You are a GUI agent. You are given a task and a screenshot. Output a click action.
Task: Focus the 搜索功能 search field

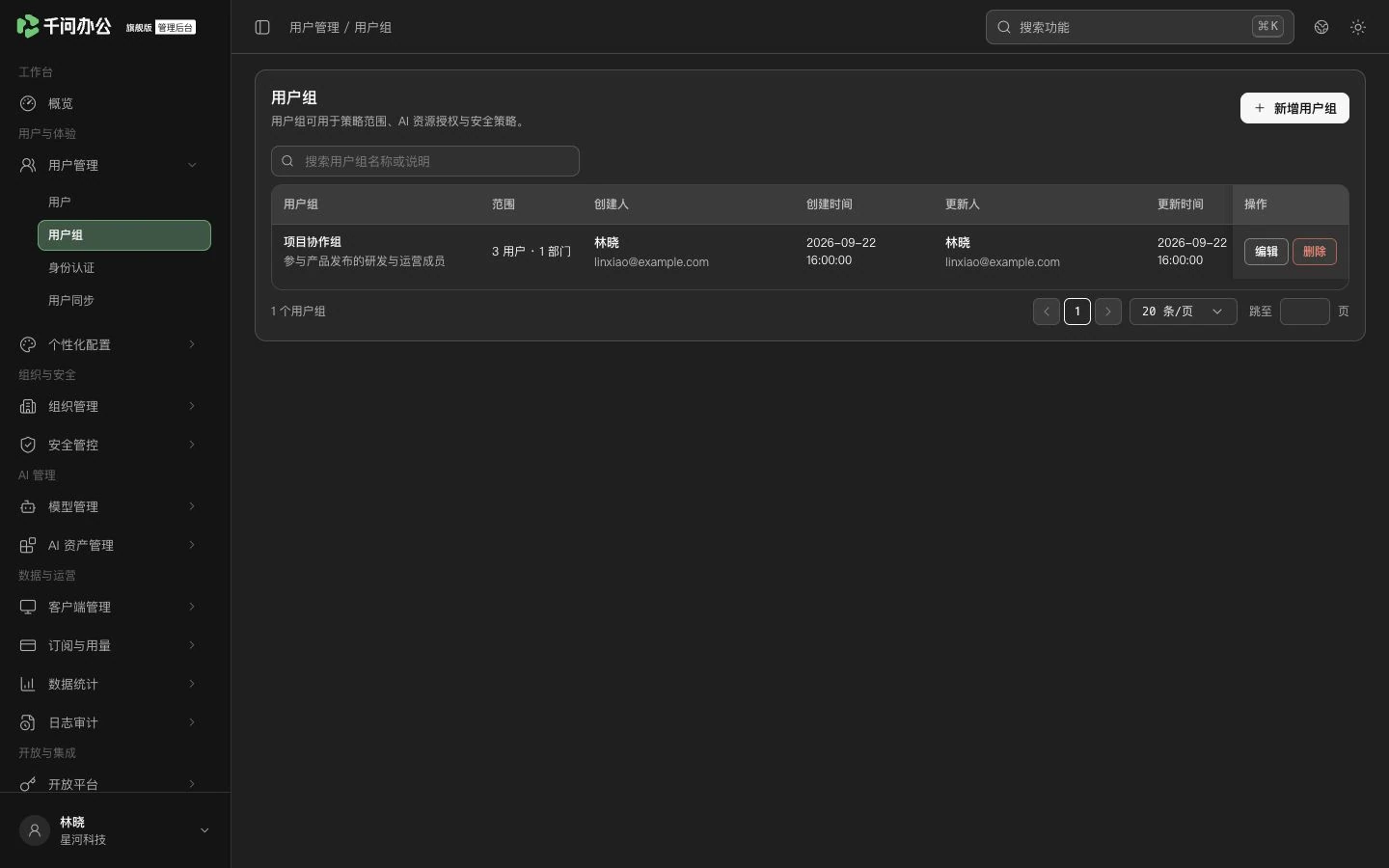1139,27
